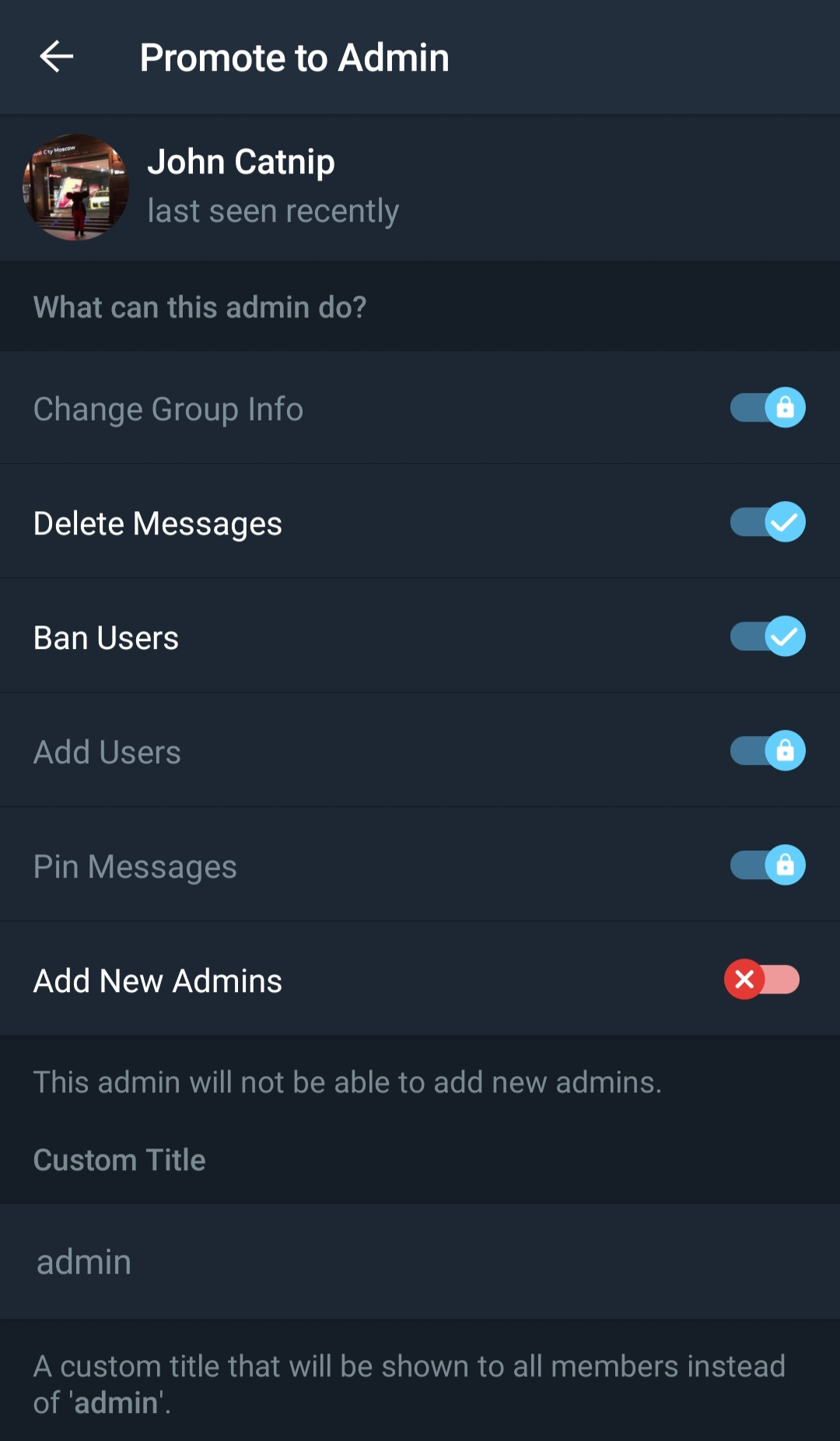Tap the John Catnip name

[241, 162]
